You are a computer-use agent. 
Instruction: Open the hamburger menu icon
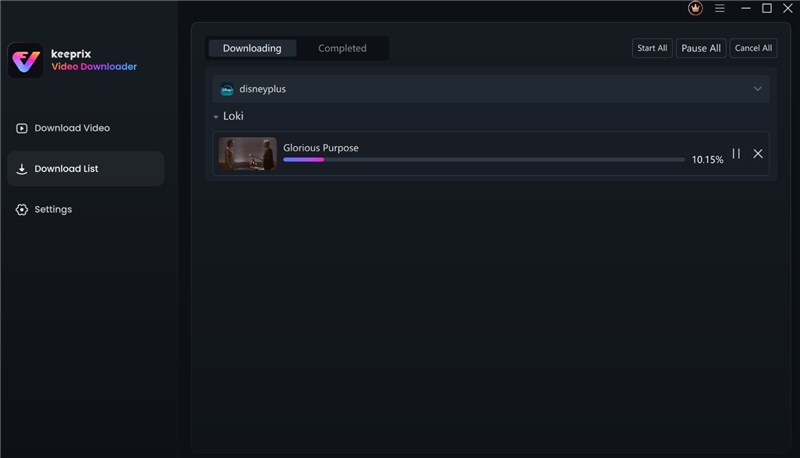click(x=719, y=8)
